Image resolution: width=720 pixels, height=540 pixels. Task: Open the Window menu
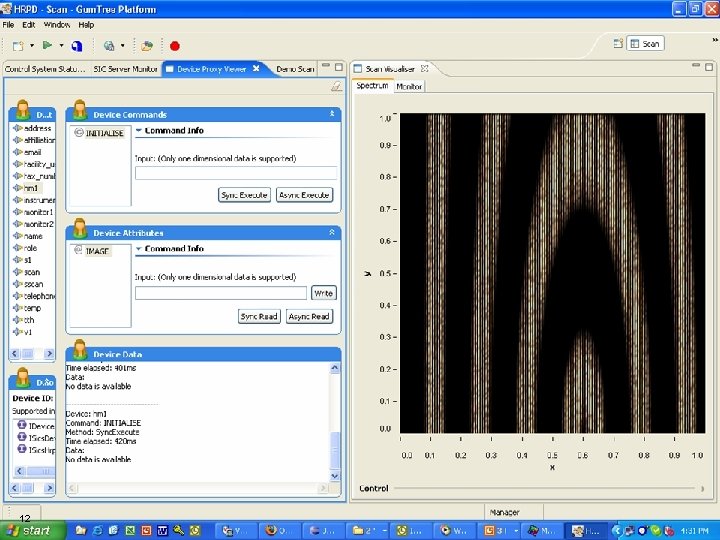(57, 24)
